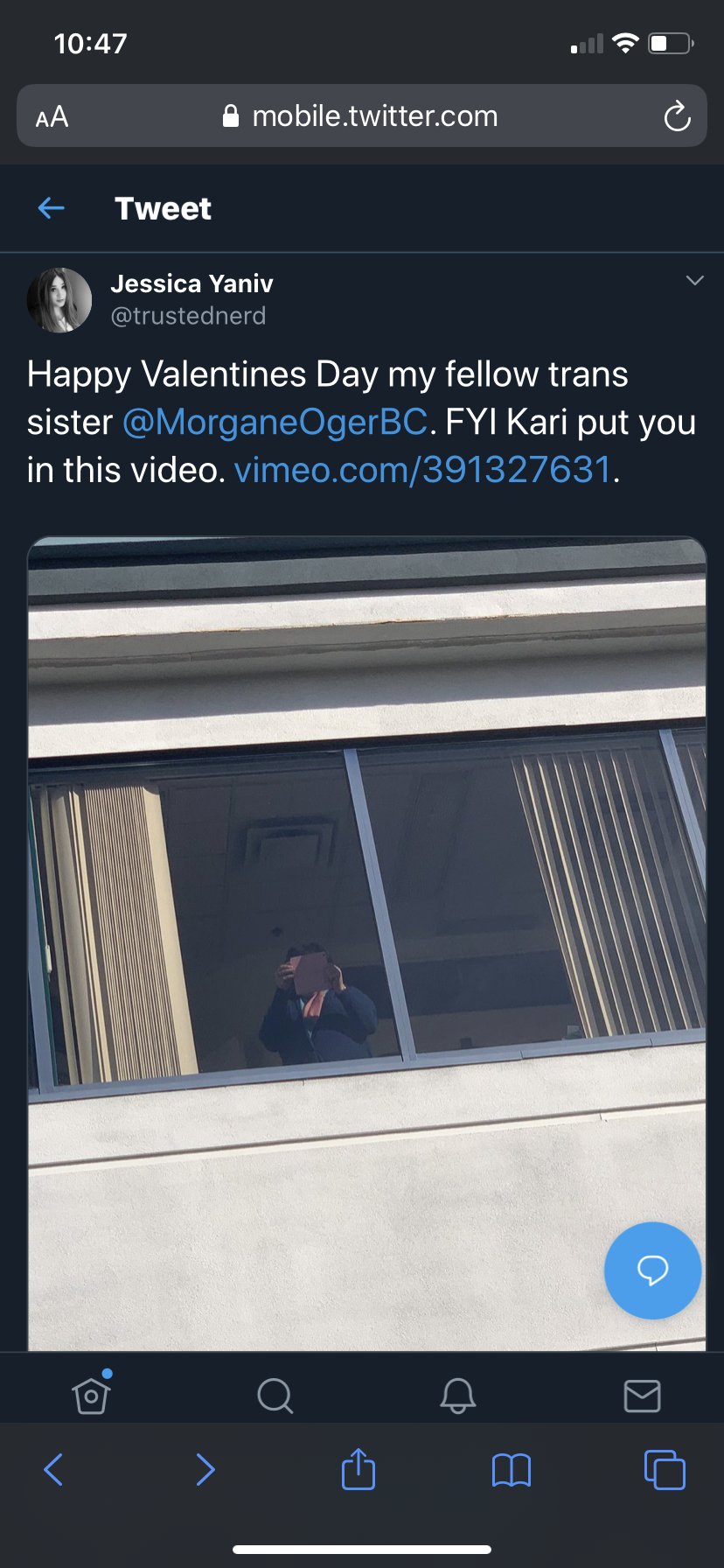View the attached window photo

[x=366, y=943]
